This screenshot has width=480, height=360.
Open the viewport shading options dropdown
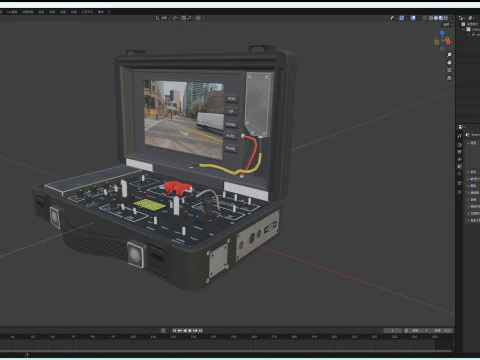click(x=450, y=18)
